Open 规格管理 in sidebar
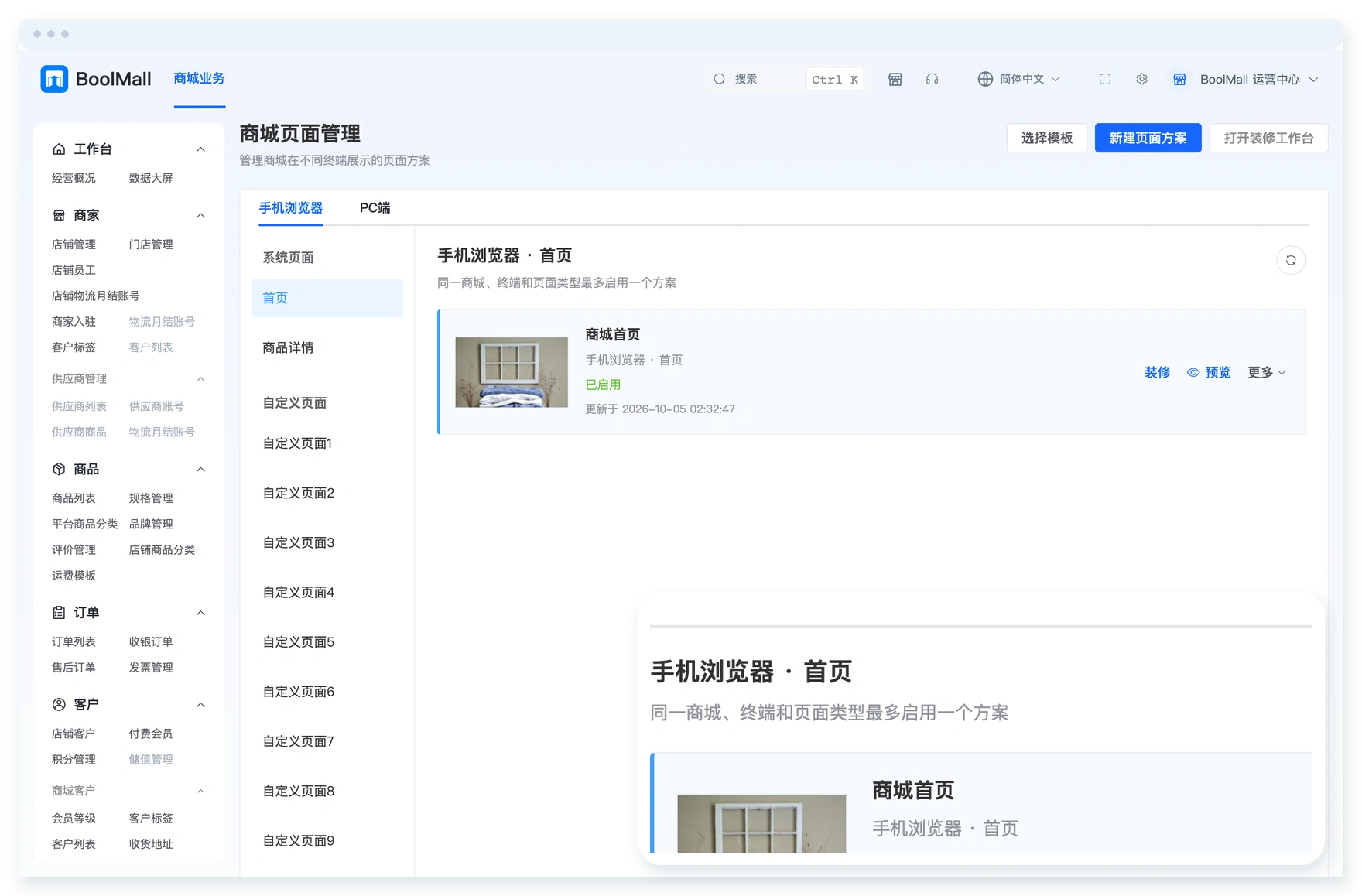 point(151,498)
